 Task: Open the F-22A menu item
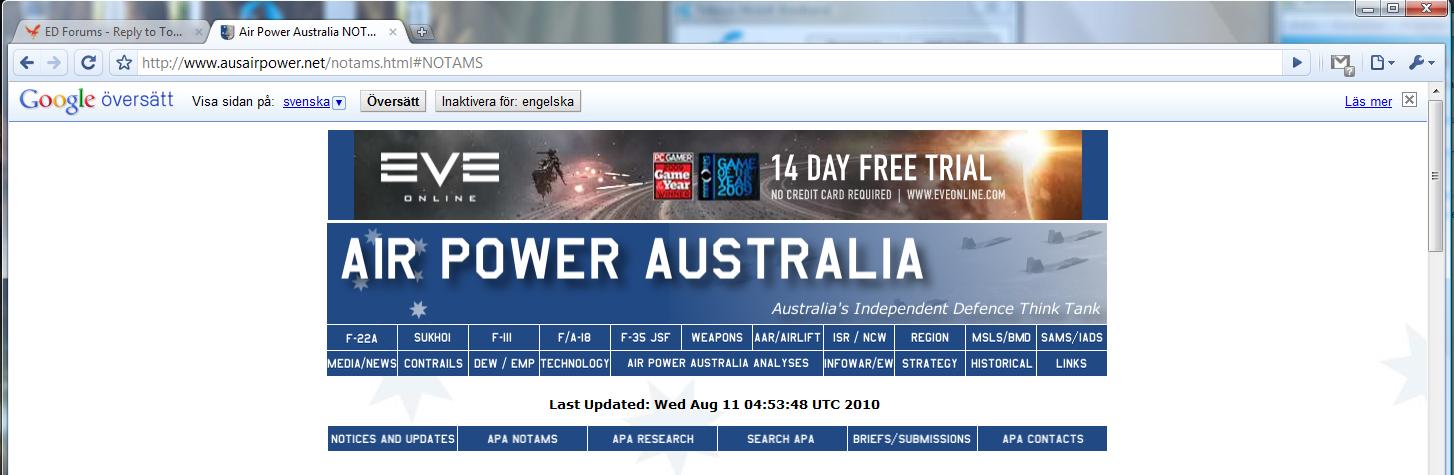[362, 338]
